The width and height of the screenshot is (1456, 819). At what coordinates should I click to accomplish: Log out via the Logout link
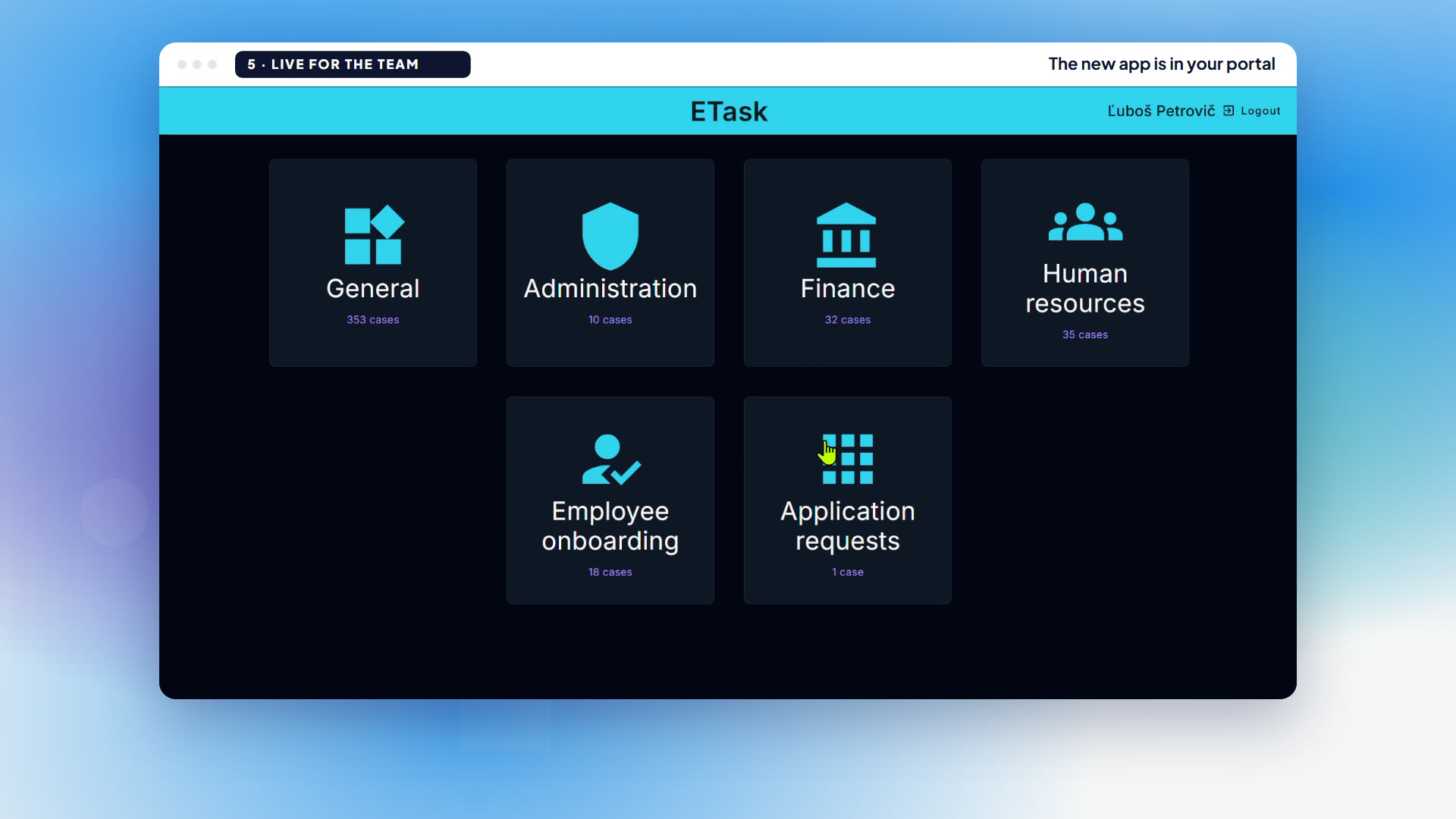[x=1260, y=111]
